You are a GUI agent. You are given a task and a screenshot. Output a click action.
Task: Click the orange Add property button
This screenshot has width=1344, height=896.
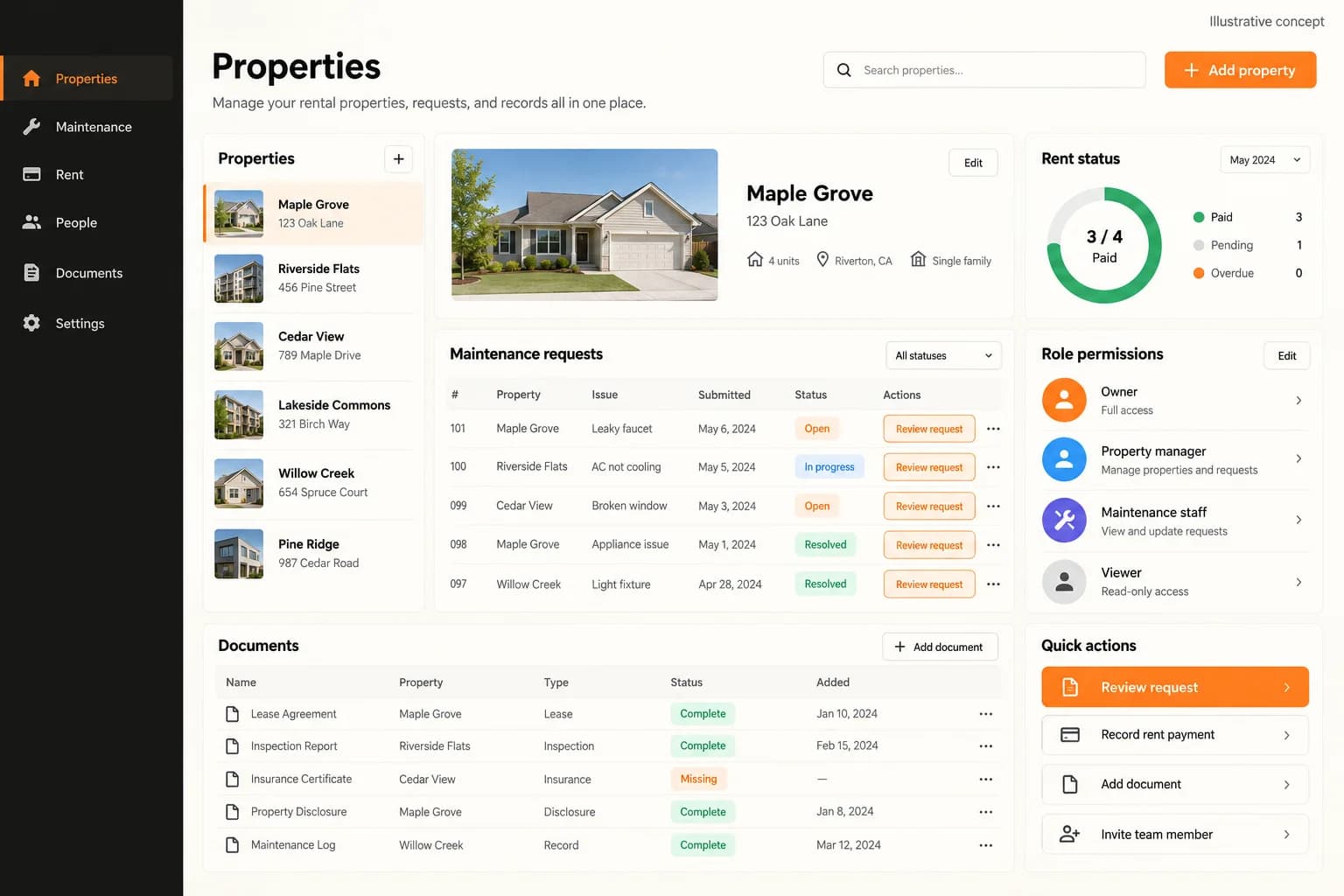tap(1240, 70)
